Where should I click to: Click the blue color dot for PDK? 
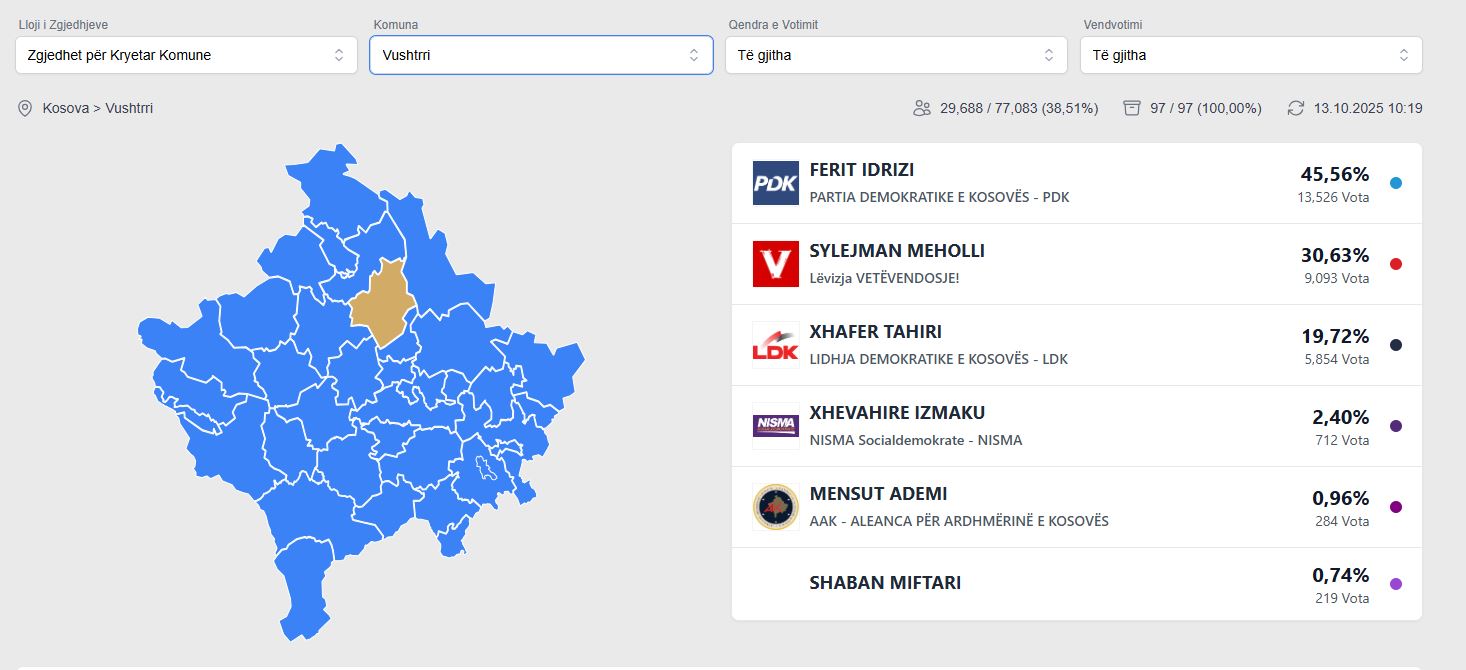click(1396, 183)
